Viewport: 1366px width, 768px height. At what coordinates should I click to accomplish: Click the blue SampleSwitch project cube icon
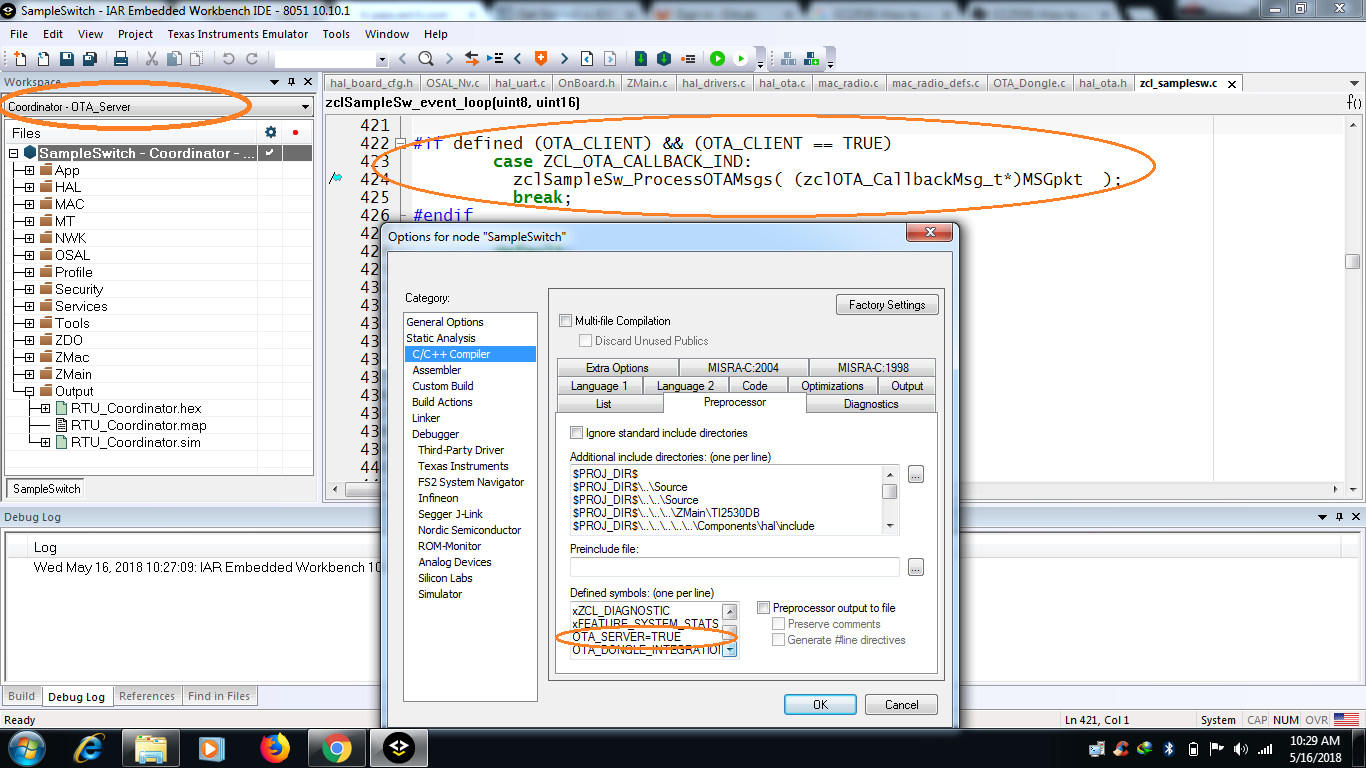pyautogui.click(x=30, y=153)
